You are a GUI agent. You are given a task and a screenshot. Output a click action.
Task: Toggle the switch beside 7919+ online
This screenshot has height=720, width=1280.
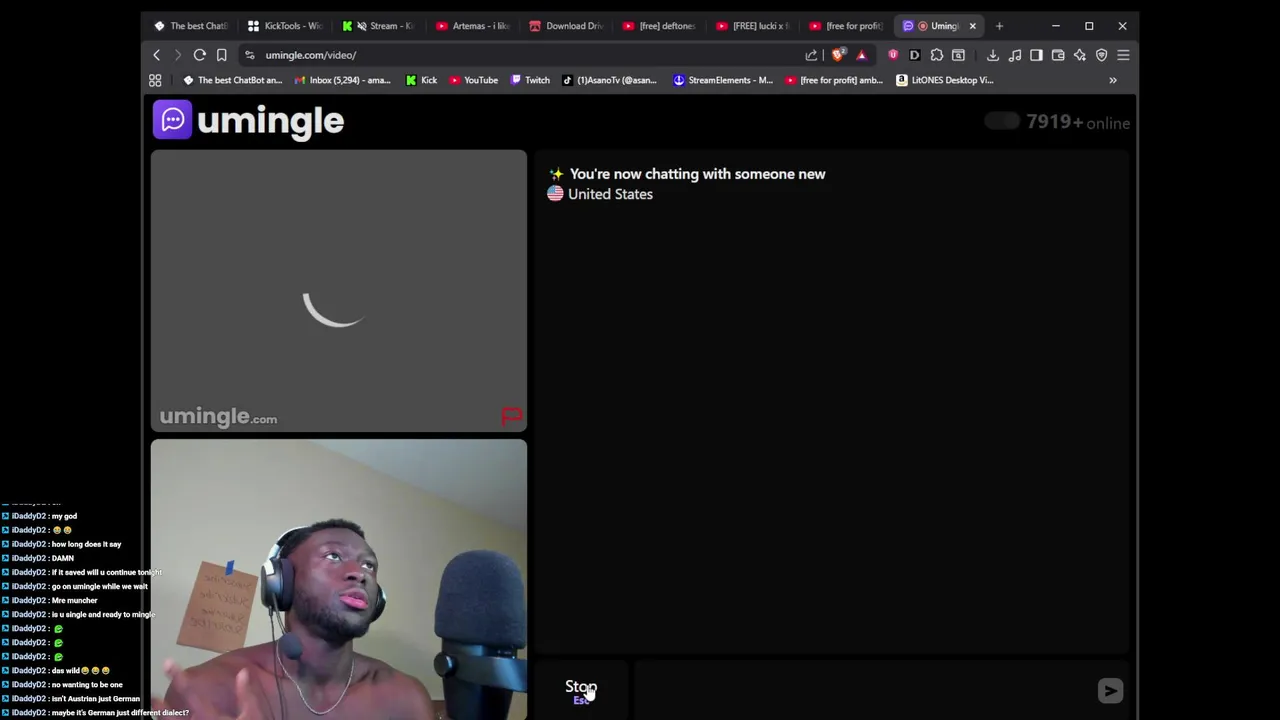1002,121
